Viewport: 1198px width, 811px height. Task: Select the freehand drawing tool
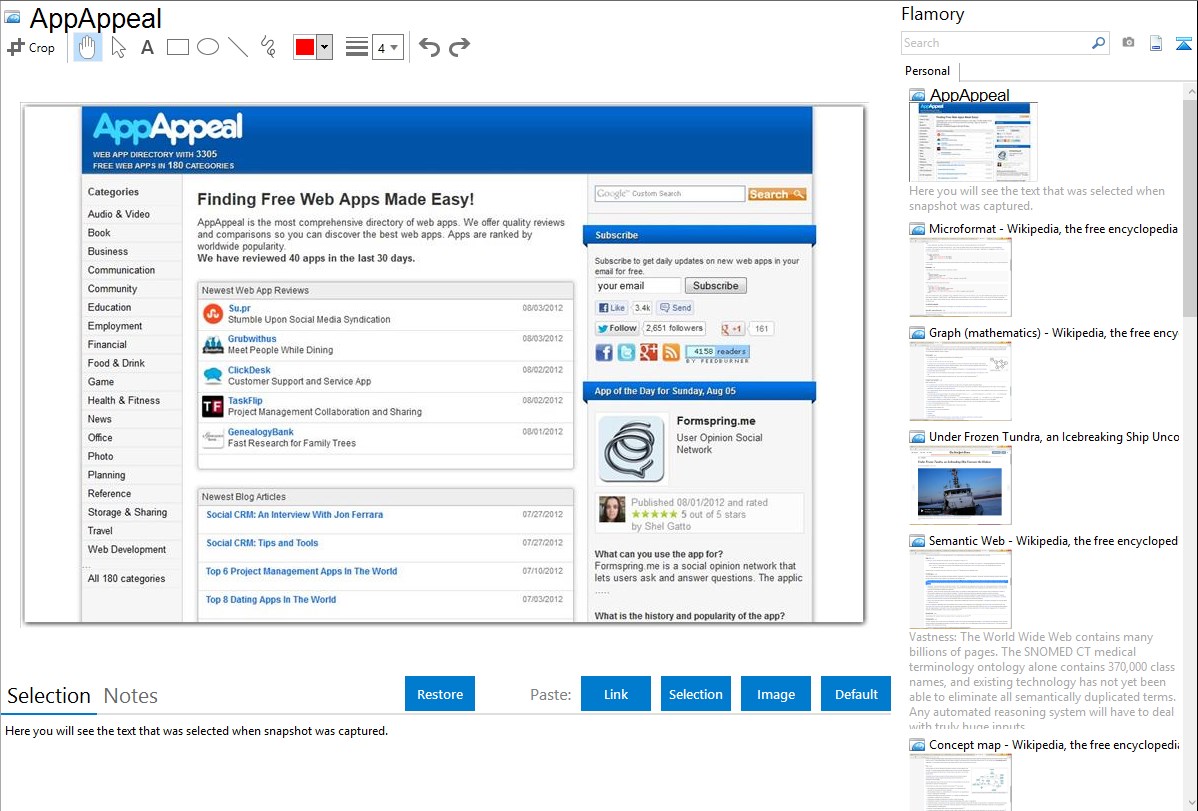pyautogui.click(x=268, y=47)
